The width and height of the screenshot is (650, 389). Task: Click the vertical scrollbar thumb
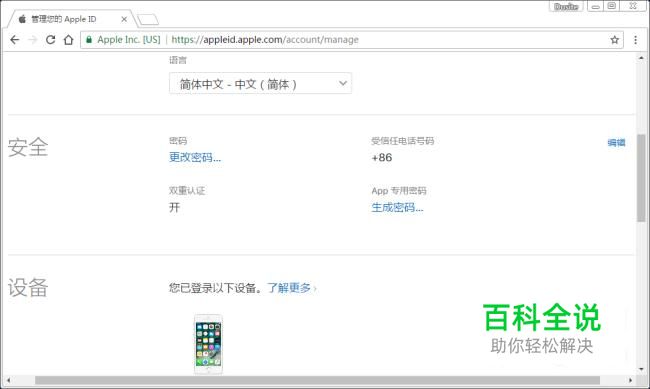(641, 177)
